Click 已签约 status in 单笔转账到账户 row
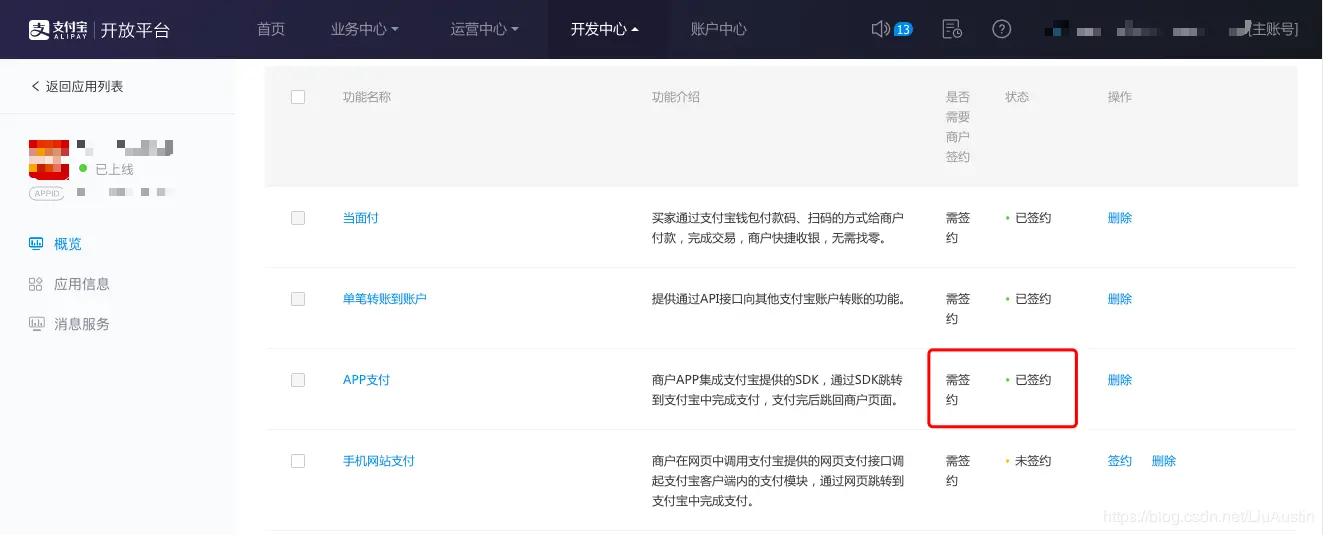Viewport: 1323px width, 535px height. click(x=1033, y=299)
